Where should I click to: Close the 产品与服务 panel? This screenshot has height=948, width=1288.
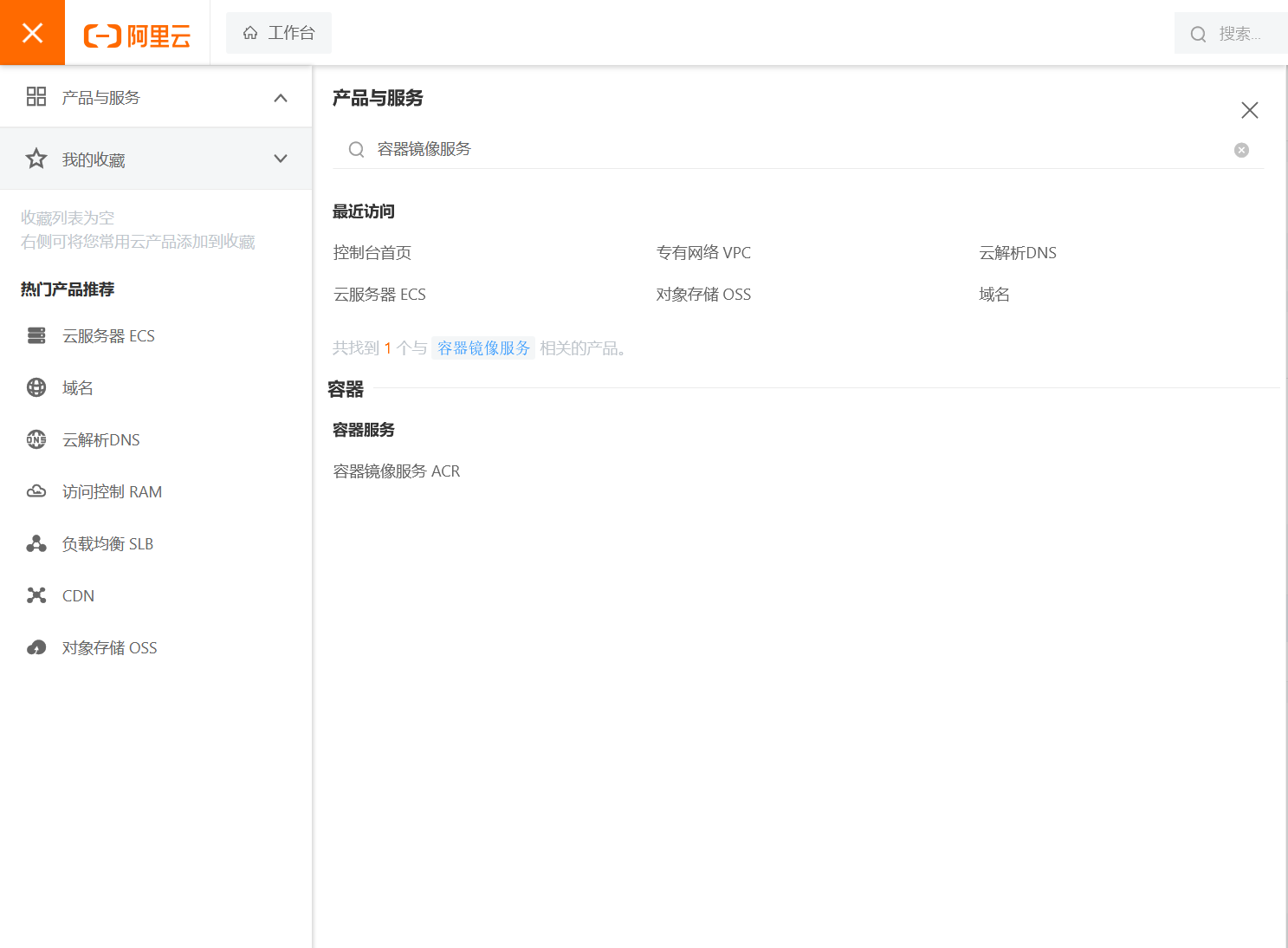click(x=1249, y=110)
